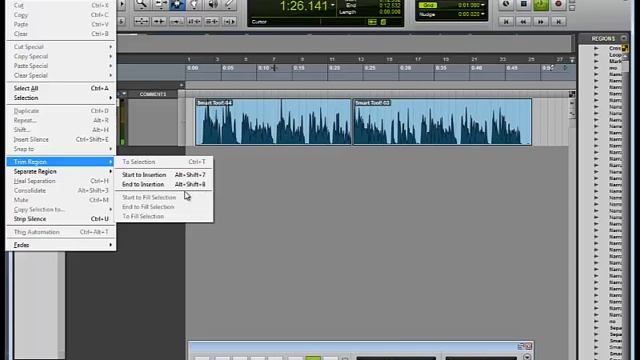Click the green Play transport button
The height and width of the screenshot is (360, 640).
(x=541, y=4)
